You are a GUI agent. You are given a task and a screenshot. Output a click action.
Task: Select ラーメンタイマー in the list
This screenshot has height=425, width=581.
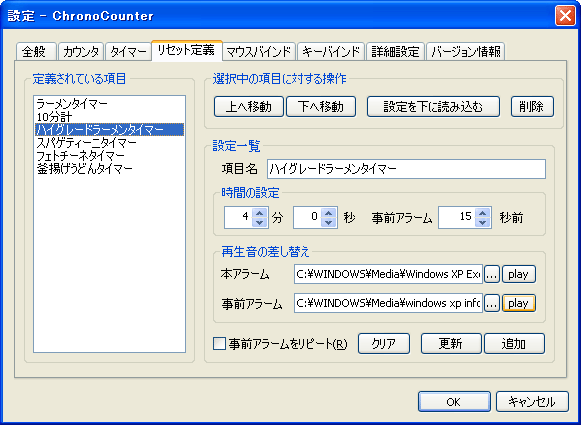109,104
